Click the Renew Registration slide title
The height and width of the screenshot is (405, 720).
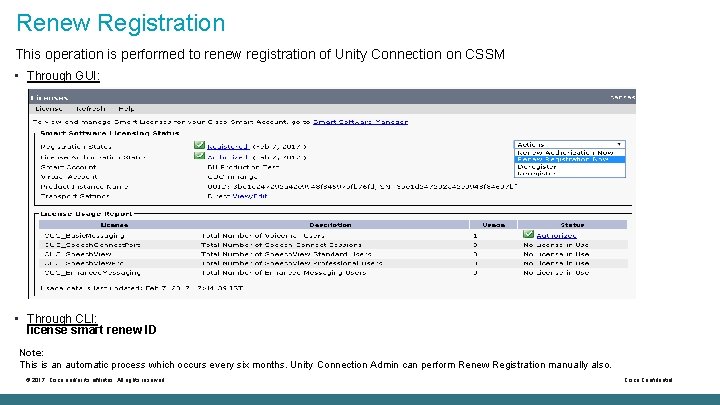(x=121, y=22)
